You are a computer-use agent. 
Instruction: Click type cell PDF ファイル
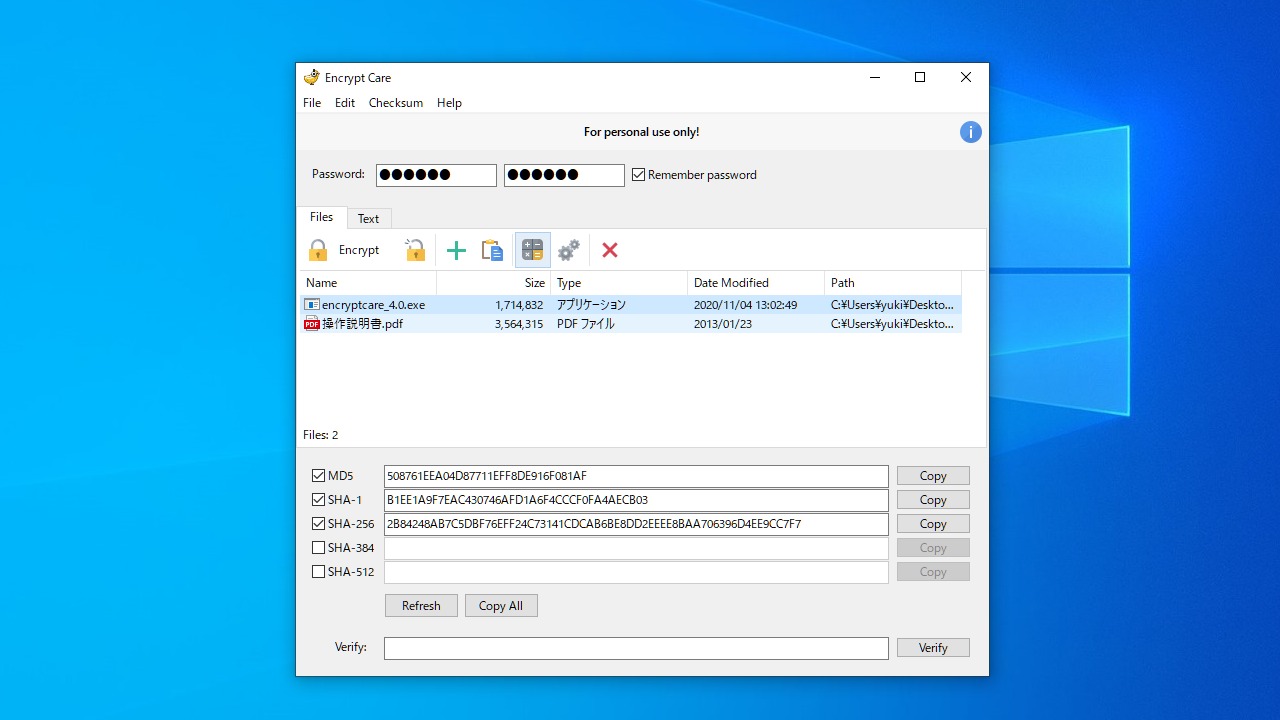pyautogui.click(x=585, y=324)
